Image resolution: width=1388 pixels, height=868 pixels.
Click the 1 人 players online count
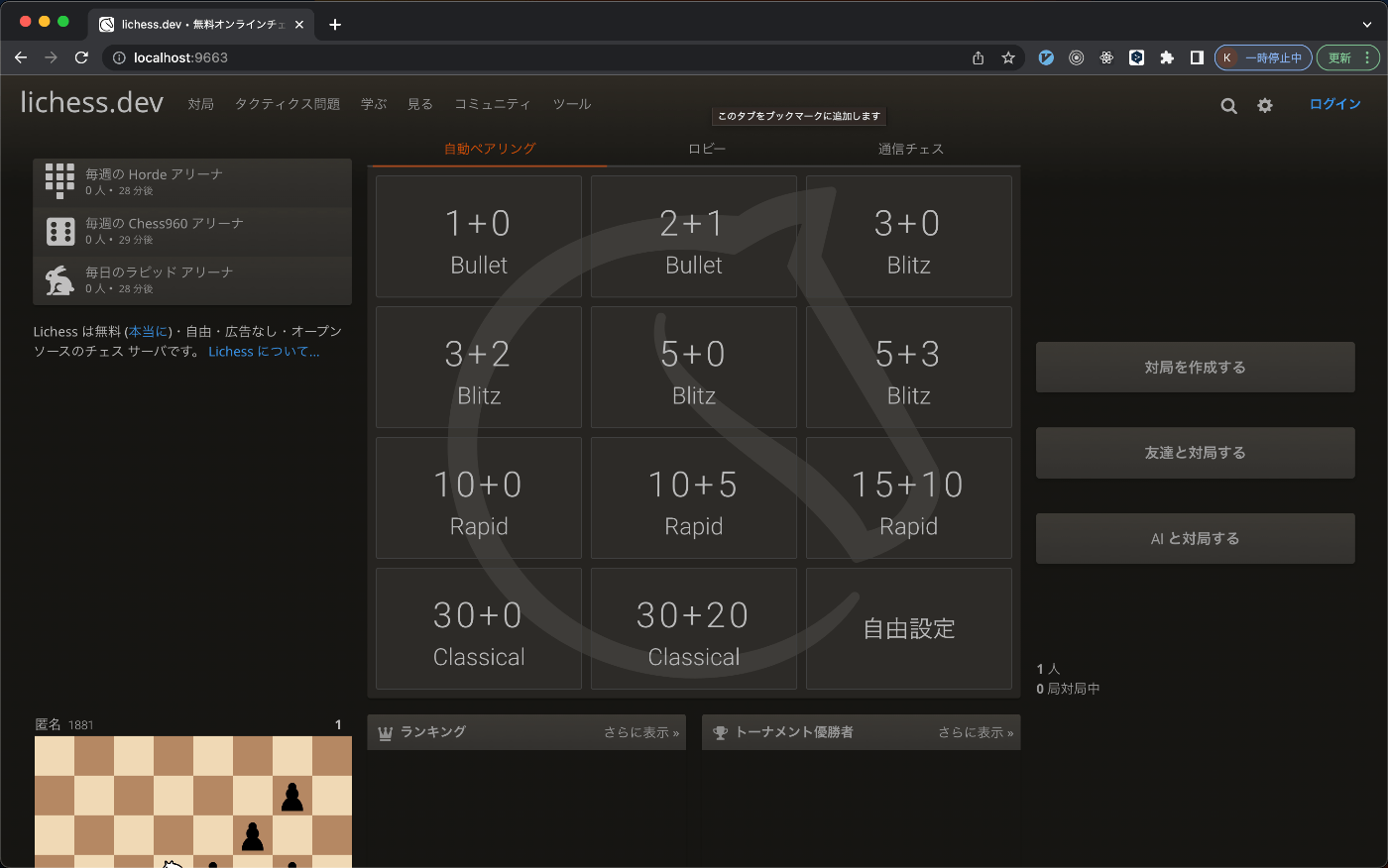(1048, 670)
